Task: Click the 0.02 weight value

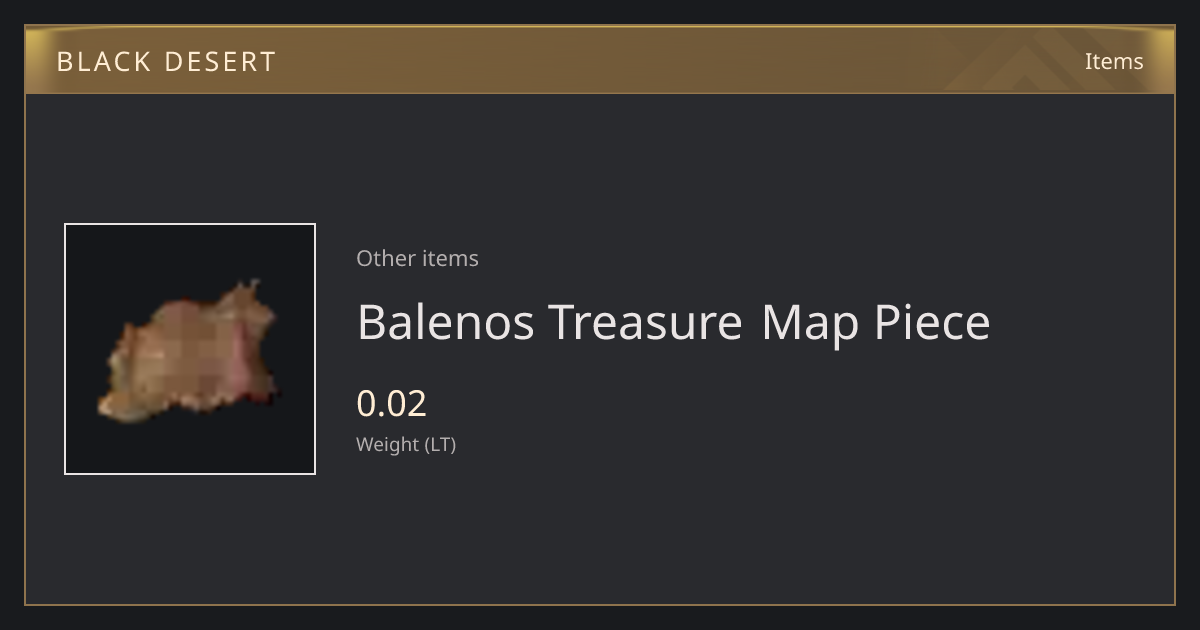Action: 391,403
